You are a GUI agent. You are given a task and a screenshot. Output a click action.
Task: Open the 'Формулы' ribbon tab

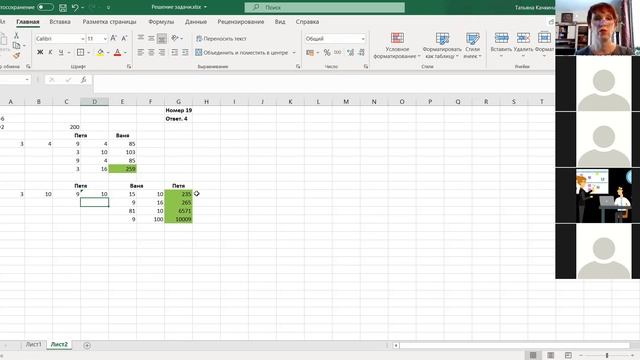[161, 22]
